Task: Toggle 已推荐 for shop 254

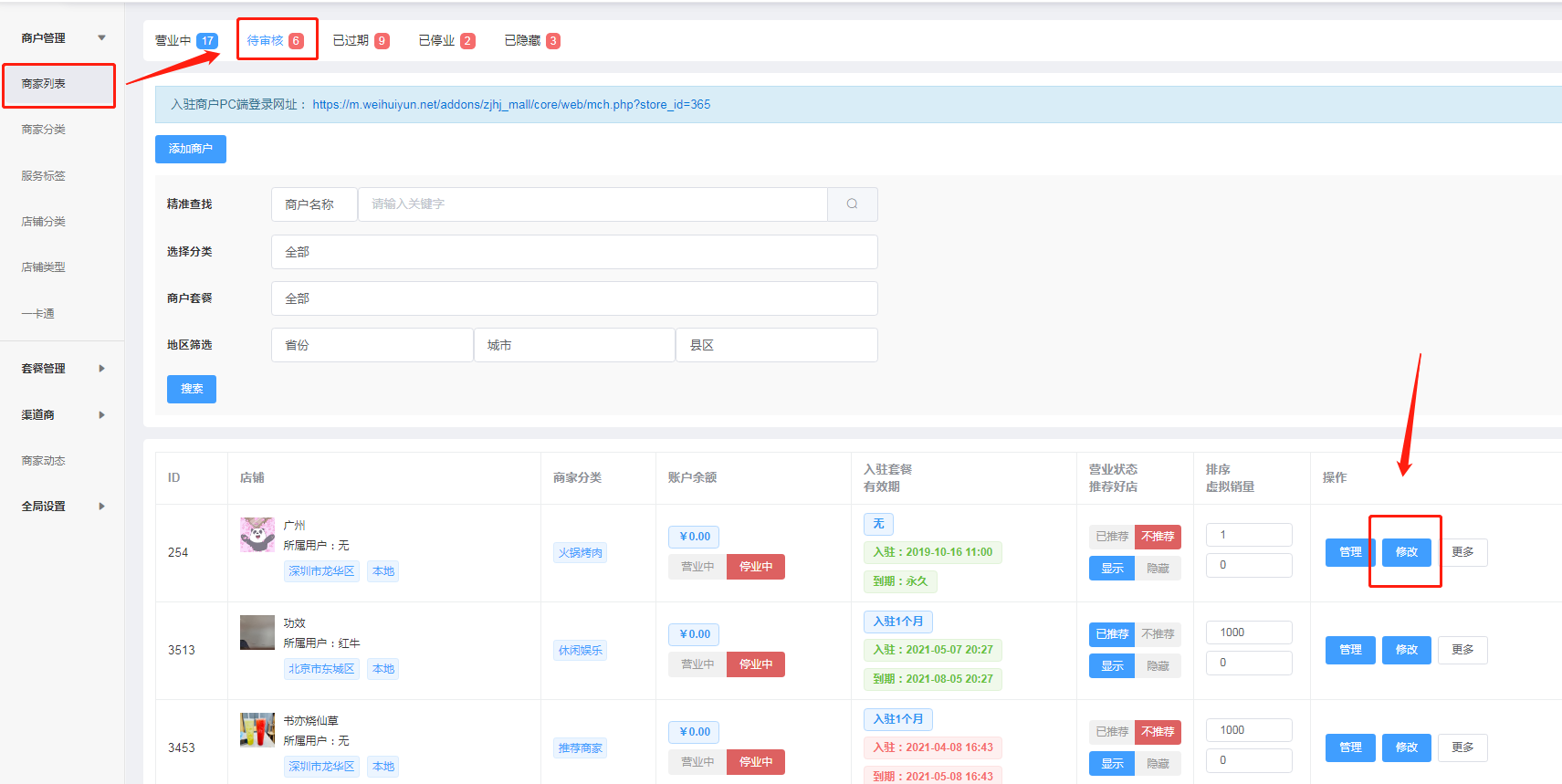Action: pyautogui.click(x=1112, y=537)
